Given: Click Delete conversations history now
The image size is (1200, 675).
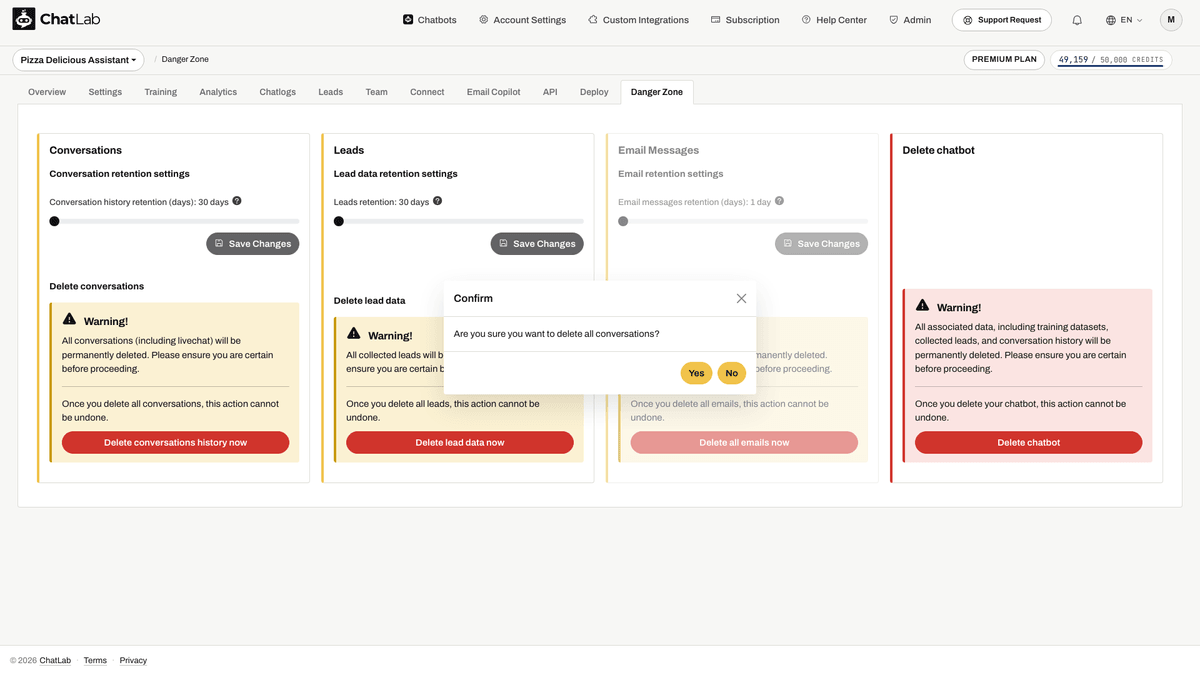Looking at the screenshot, I should (176, 442).
